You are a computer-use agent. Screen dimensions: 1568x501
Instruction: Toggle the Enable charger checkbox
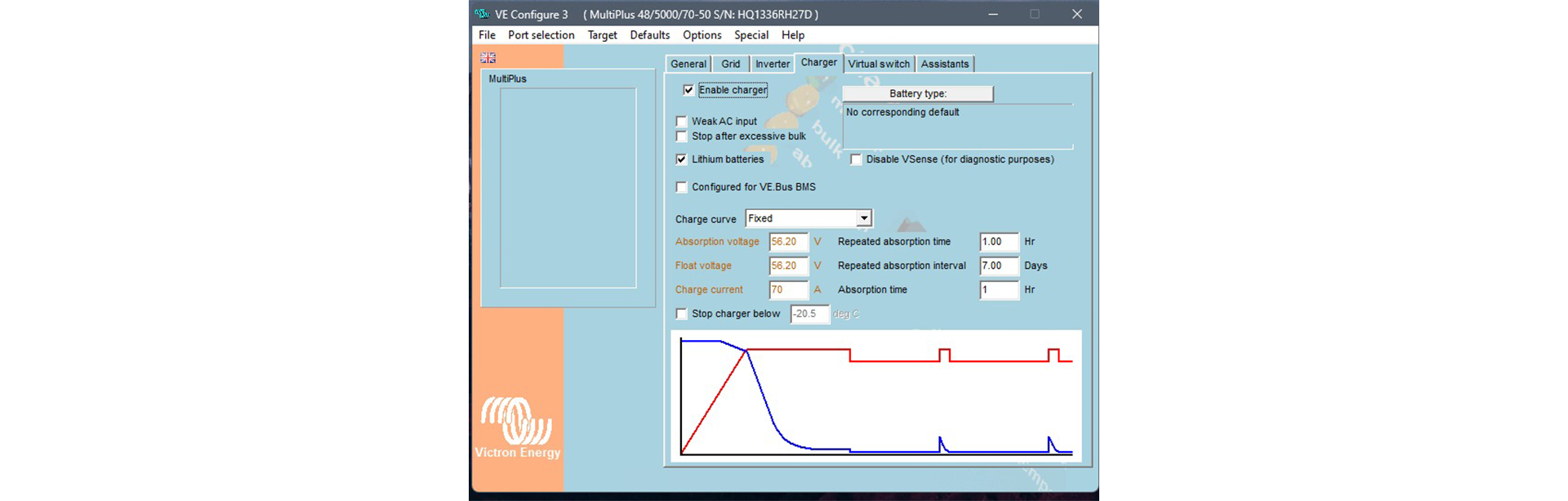(x=688, y=91)
